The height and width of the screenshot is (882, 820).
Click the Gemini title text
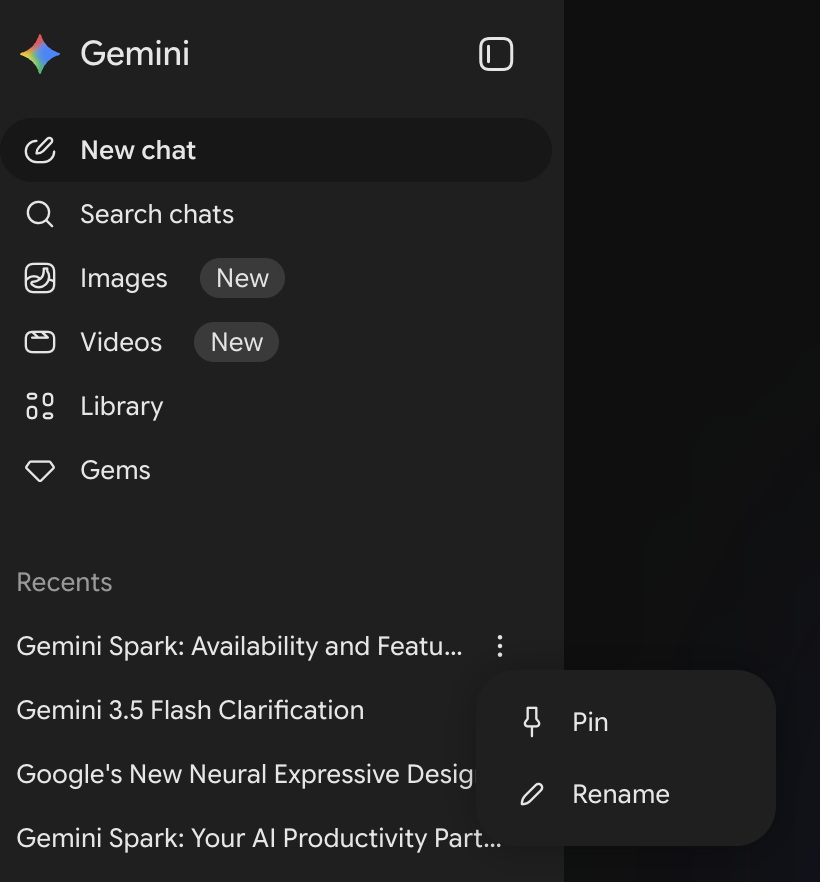coord(135,54)
